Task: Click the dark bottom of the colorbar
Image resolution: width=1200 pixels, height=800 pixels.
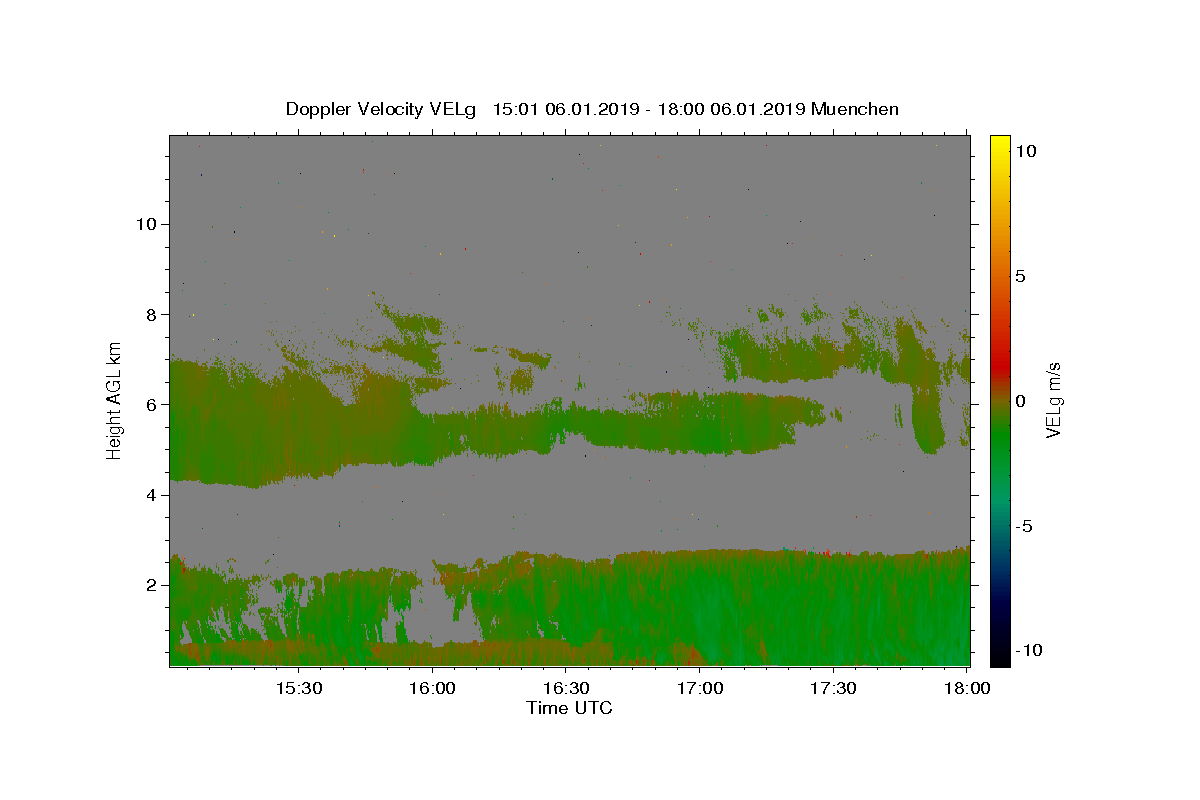Action: tap(999, 650)
